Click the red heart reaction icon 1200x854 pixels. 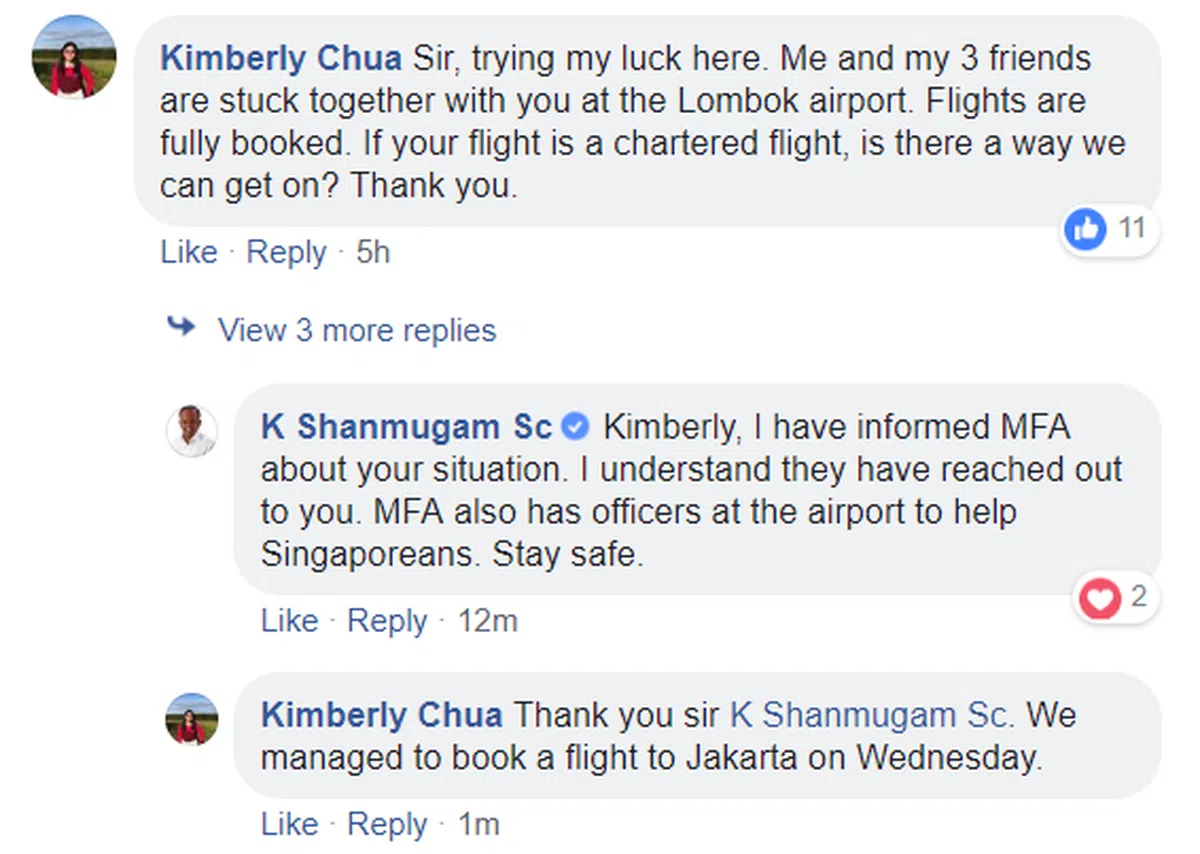(x=1101, y=599)
